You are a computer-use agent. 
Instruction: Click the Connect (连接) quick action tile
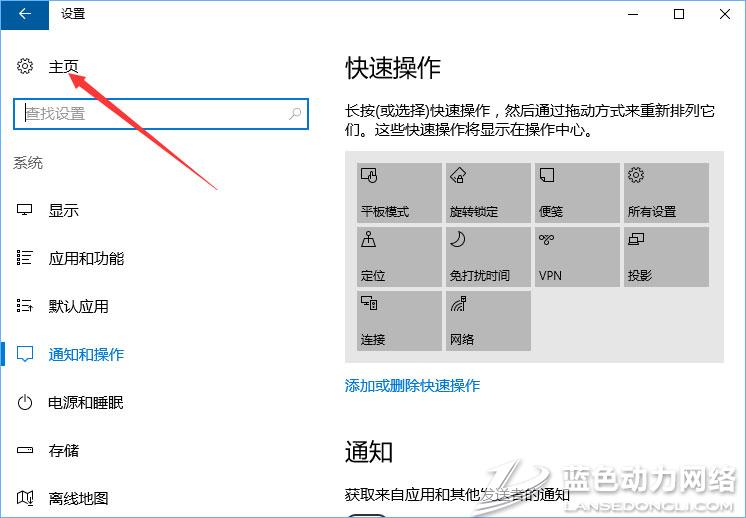pyautogui.click(x=399, y=321)
